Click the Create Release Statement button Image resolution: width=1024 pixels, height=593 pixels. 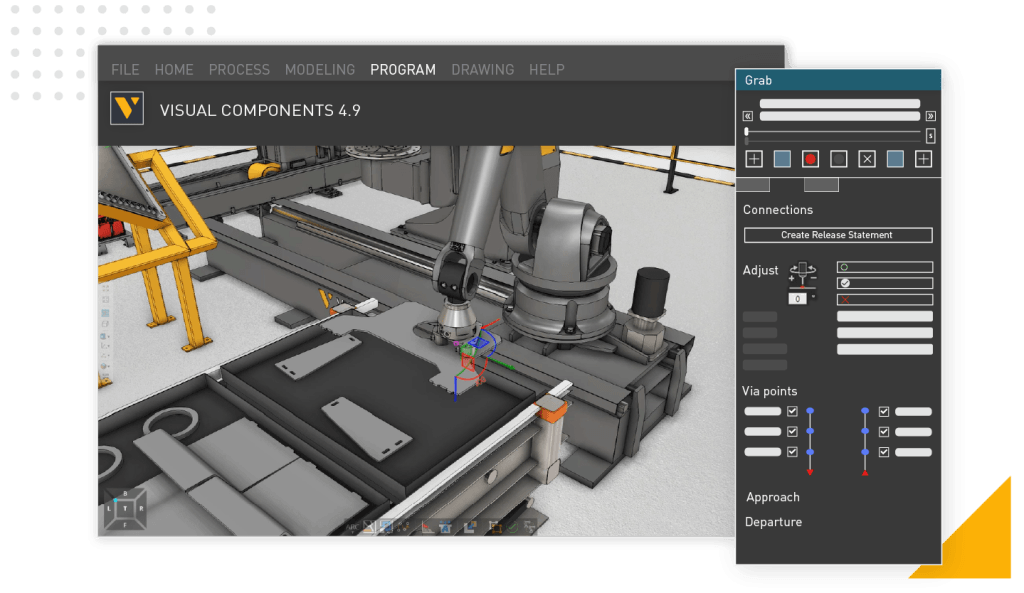pyautogui.click(x=838, y=235)
